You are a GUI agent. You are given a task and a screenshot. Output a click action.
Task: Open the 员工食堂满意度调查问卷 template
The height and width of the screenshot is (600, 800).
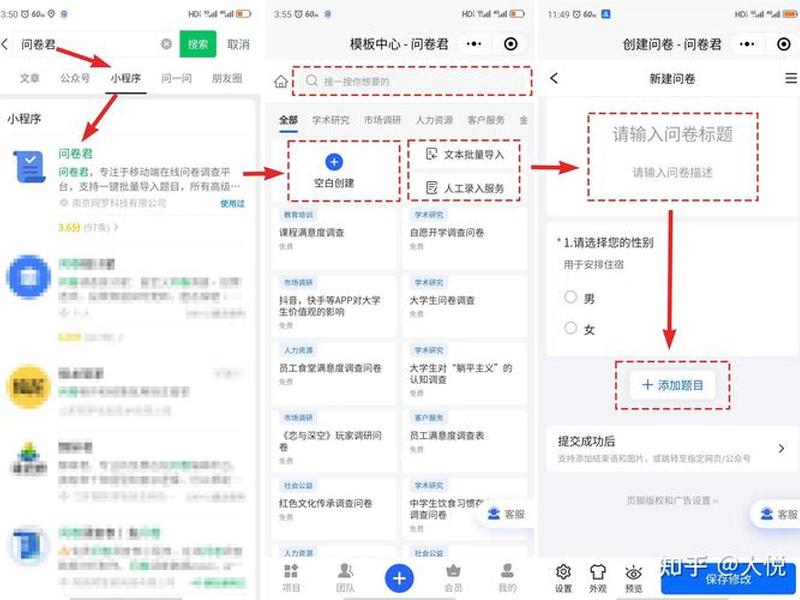[333, 373]
